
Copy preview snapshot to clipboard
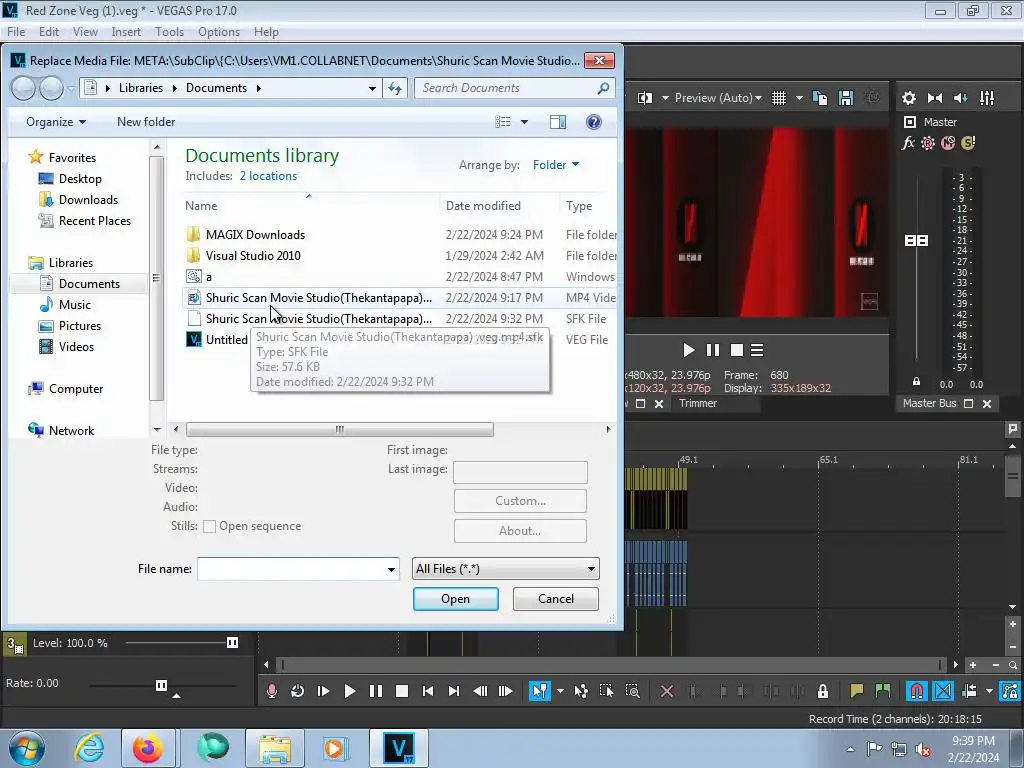point(820,98)
